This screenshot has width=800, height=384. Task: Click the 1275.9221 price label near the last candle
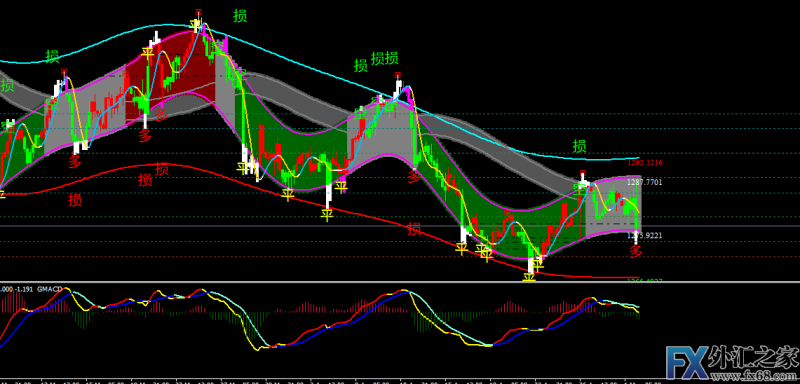pyautogui.click(x=645, y=236)
